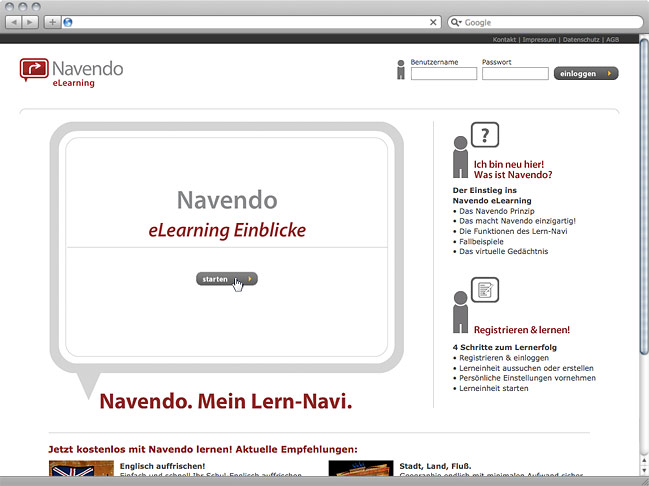Click the einloggen button
The width and height of the screenshot is (649, 486).
586,73
